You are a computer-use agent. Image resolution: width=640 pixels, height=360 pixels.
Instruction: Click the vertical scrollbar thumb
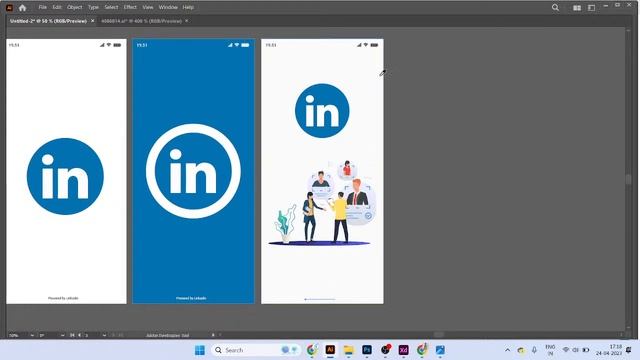[x=629, y=179]
